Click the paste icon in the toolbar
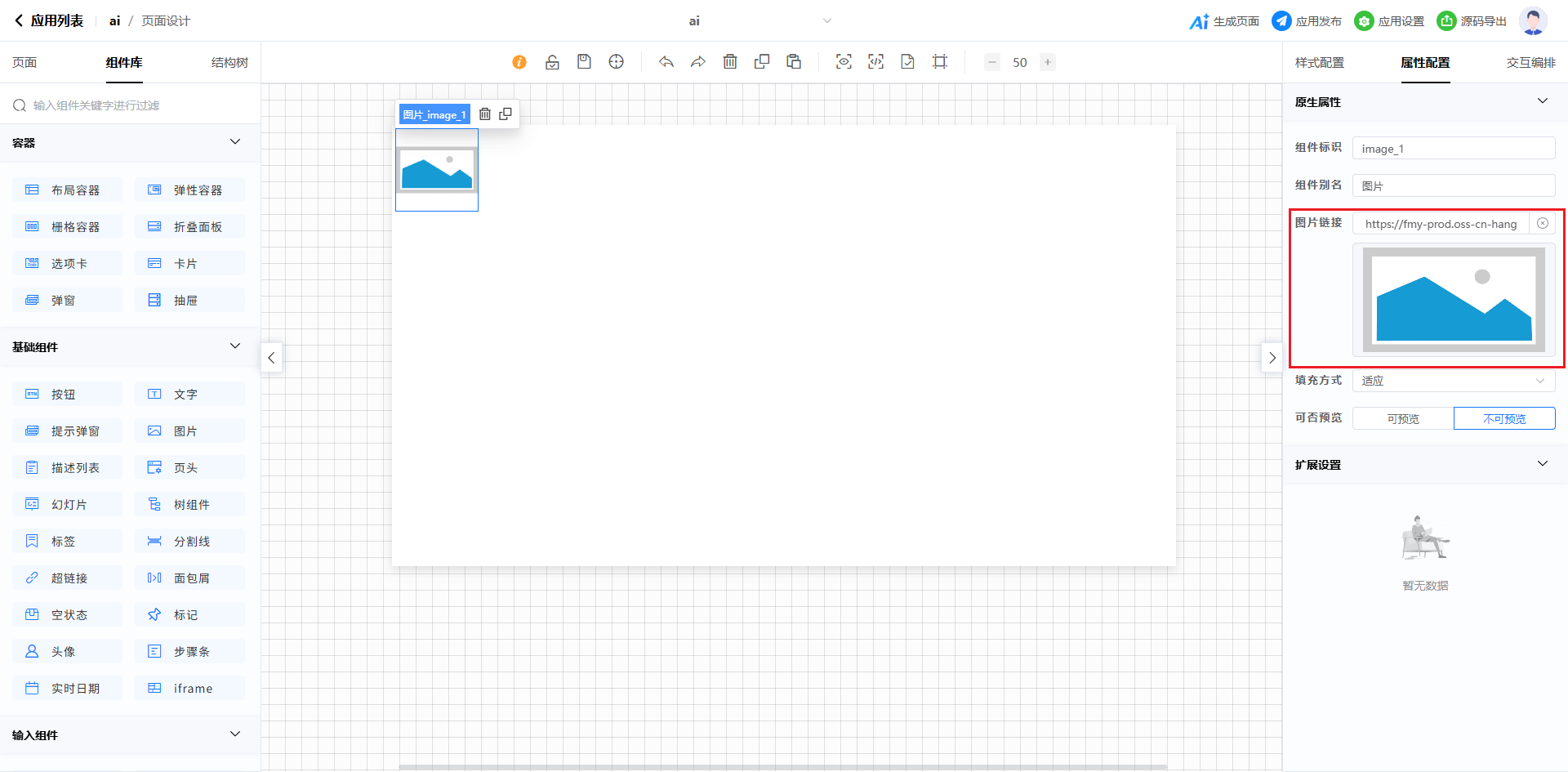 click(x=794, y=62)
